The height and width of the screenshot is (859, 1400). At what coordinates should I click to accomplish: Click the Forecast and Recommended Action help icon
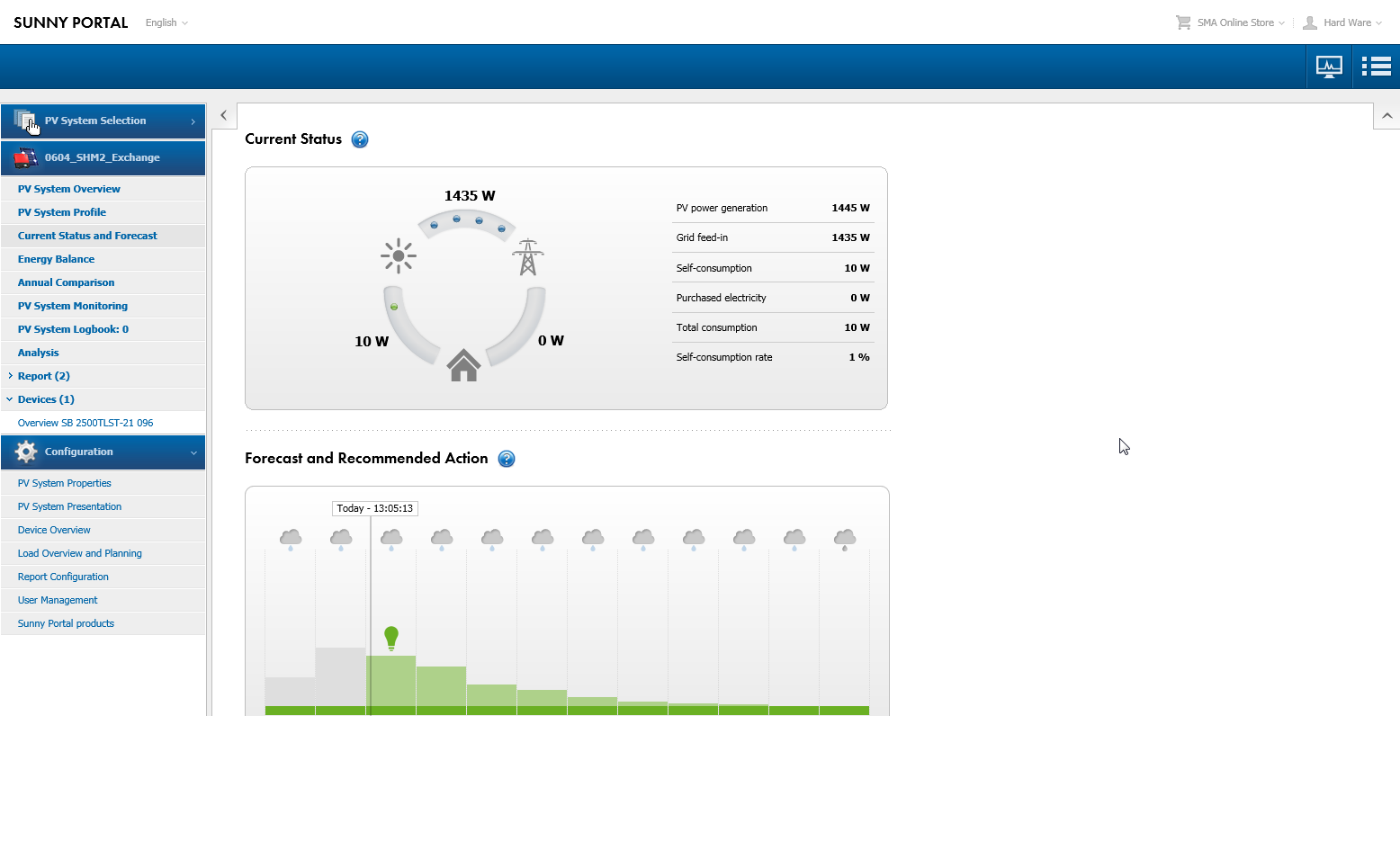[507, 459]
